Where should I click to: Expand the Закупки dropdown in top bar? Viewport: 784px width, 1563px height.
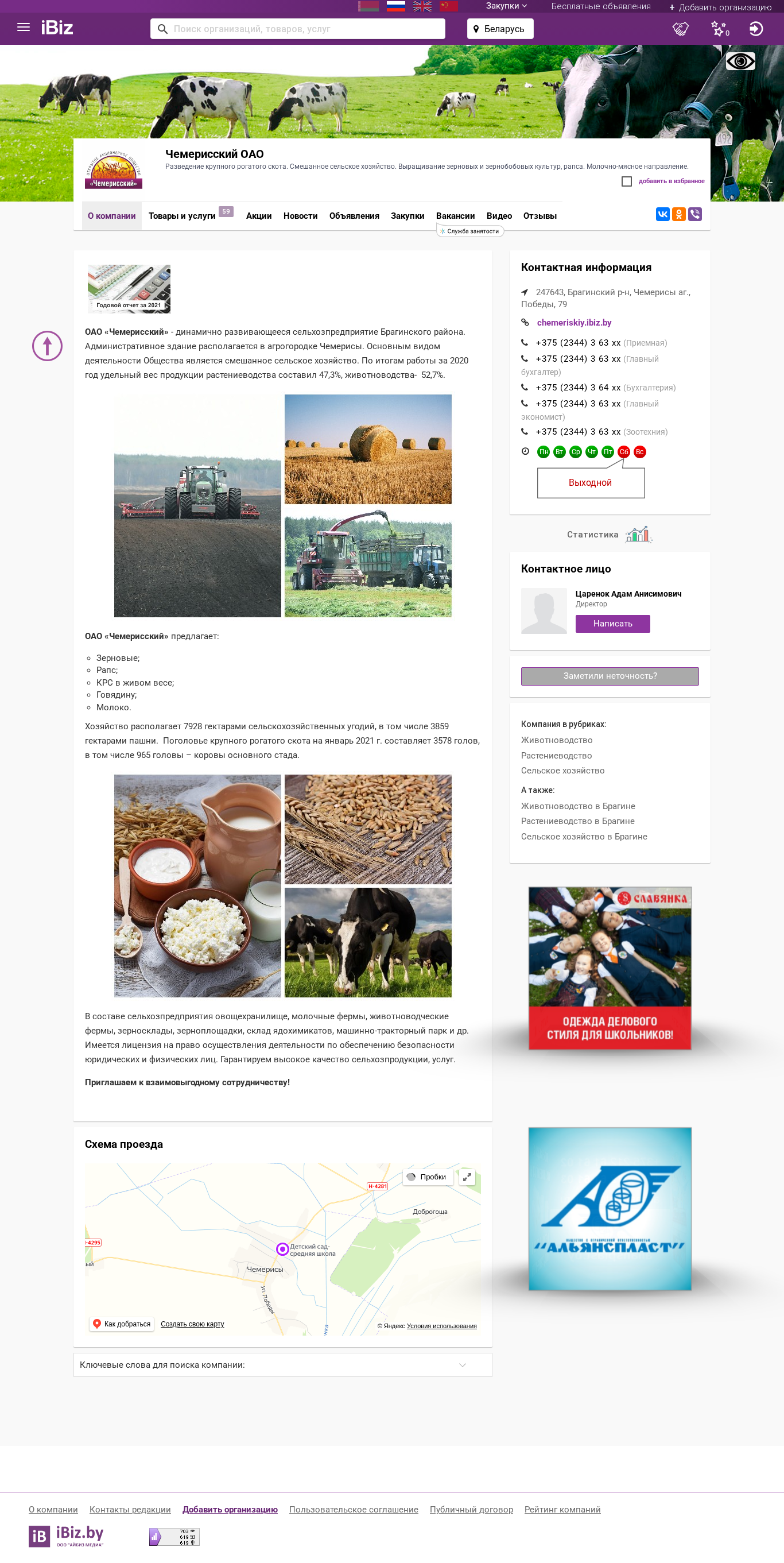click(x=506, y=6)
